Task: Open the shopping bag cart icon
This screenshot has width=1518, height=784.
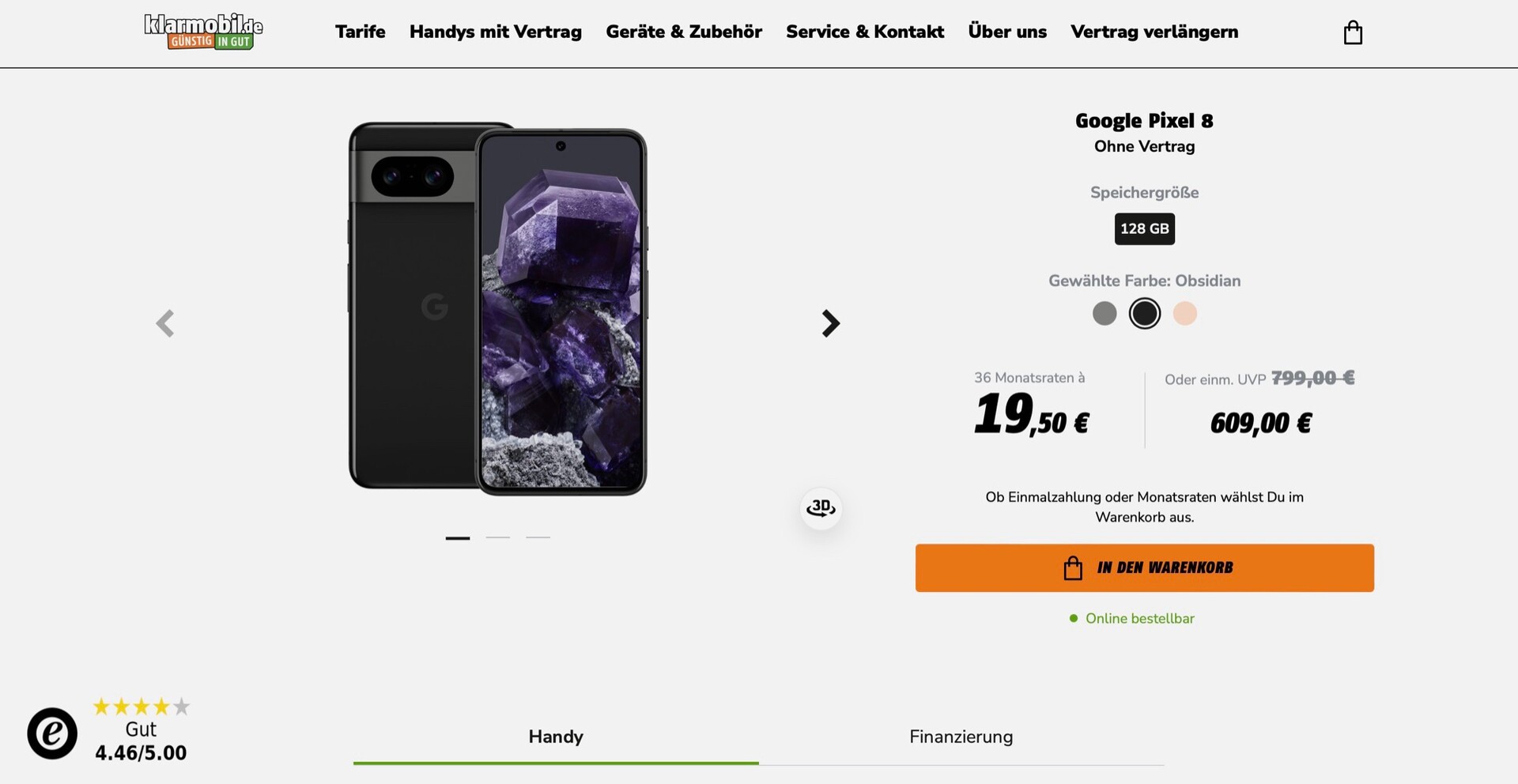Action: click(x=1353, y=32)
